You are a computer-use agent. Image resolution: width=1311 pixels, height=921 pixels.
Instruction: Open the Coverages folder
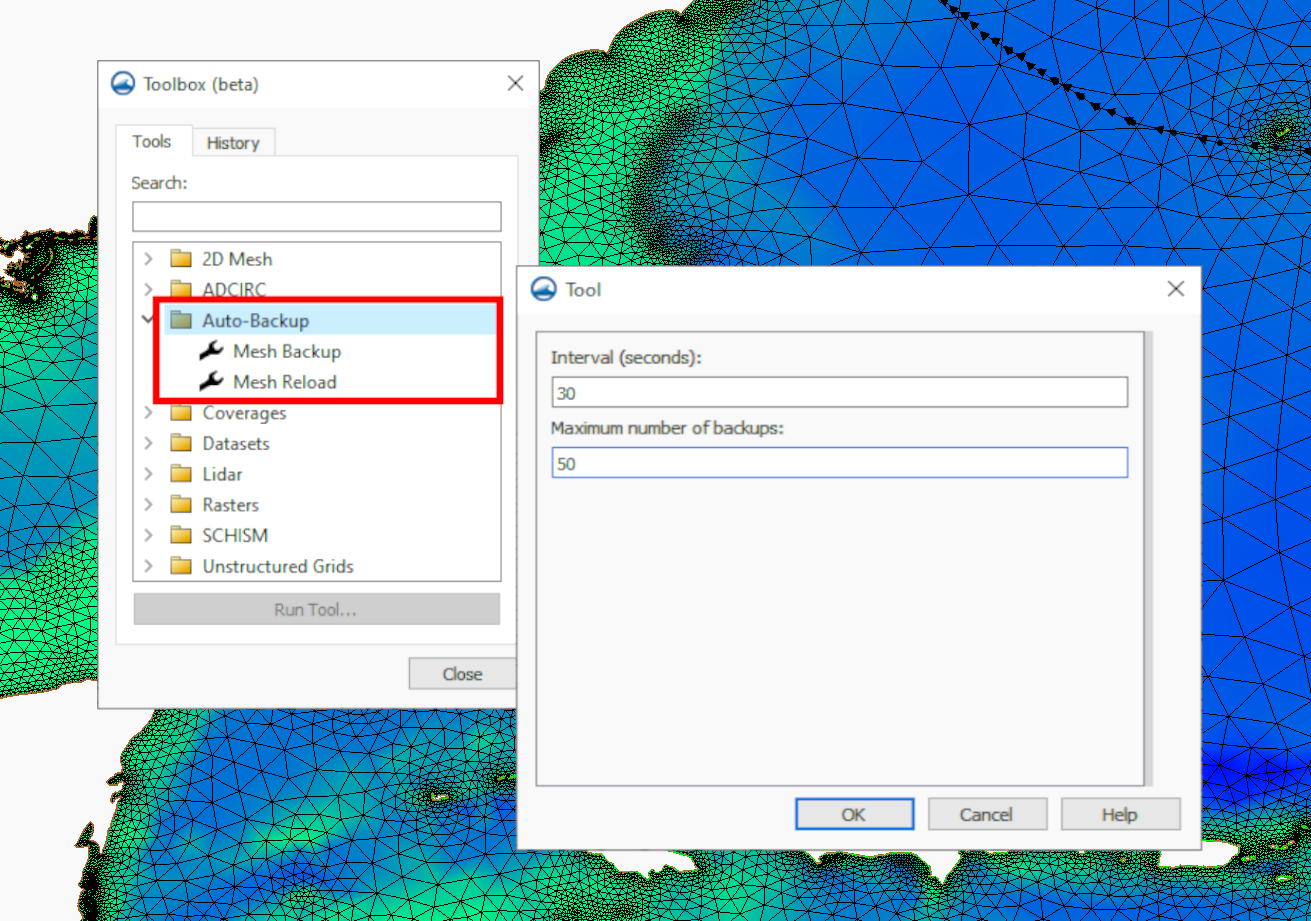(x=244, y=412)
